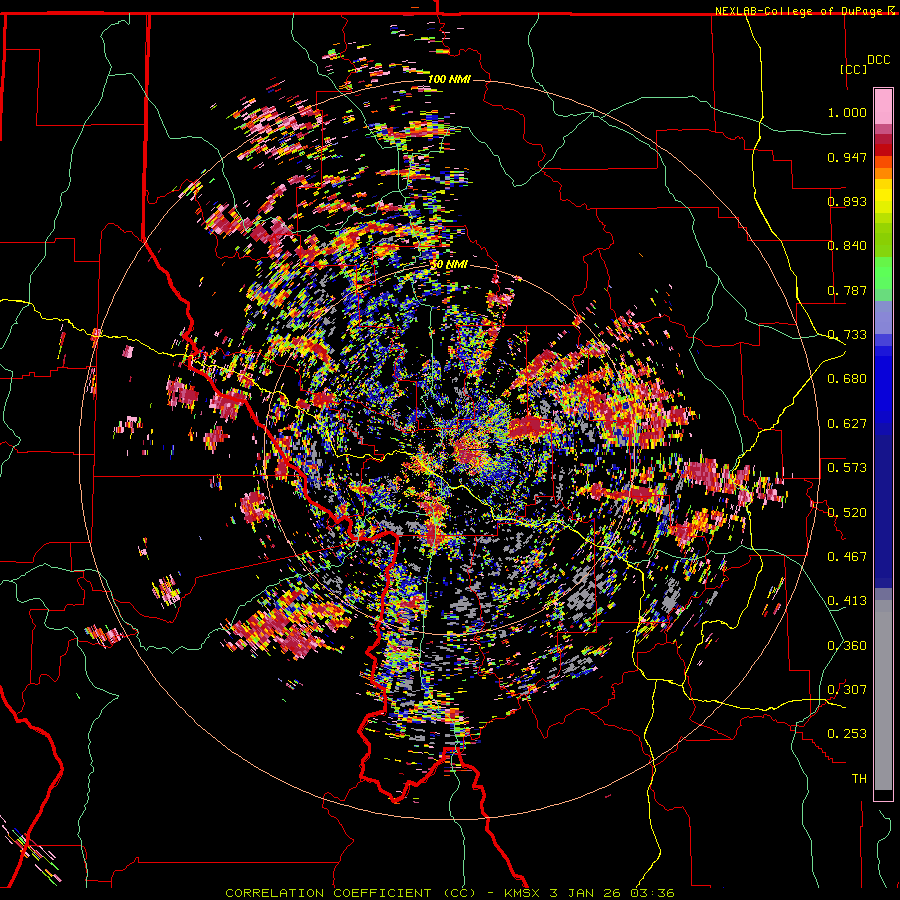The height and width of the screenshot is (900, 900).
Task: Click the 0.253 scale value
Action: pos(847,734)
